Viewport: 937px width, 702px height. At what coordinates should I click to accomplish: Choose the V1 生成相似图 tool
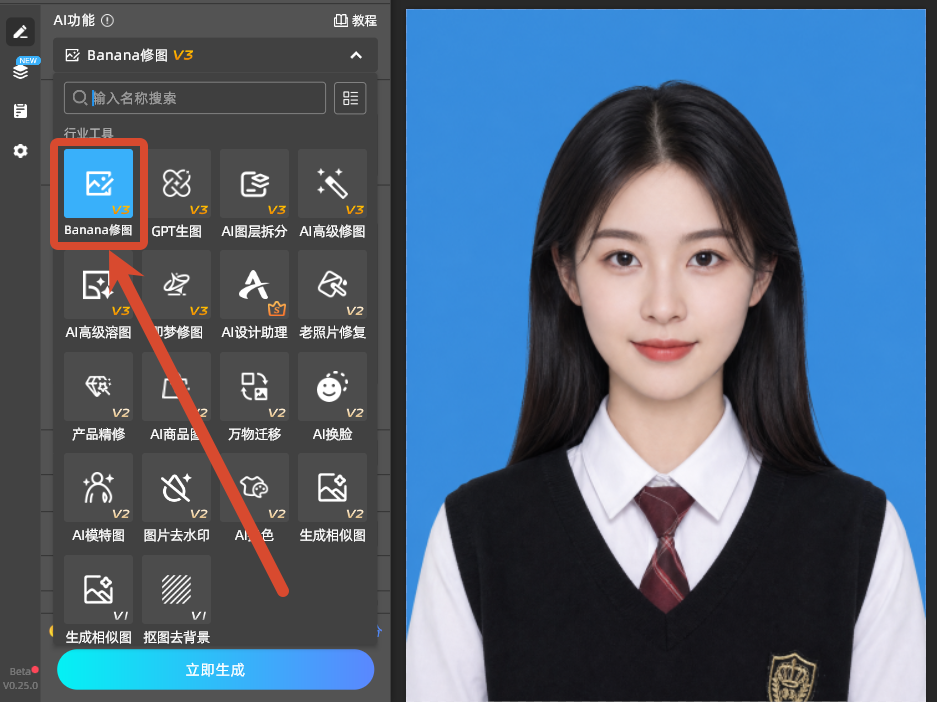99,590
